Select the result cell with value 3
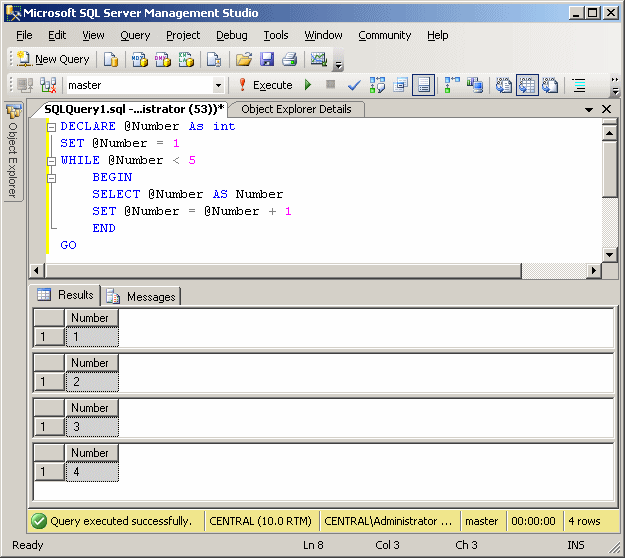625x558 pixels. 92,427
